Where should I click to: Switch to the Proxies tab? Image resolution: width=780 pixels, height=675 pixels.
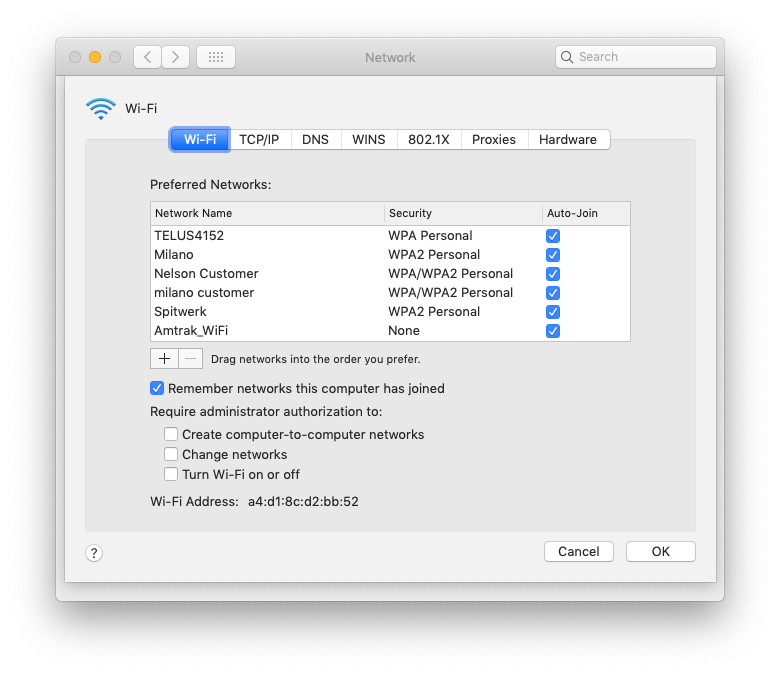coord(494,139)
